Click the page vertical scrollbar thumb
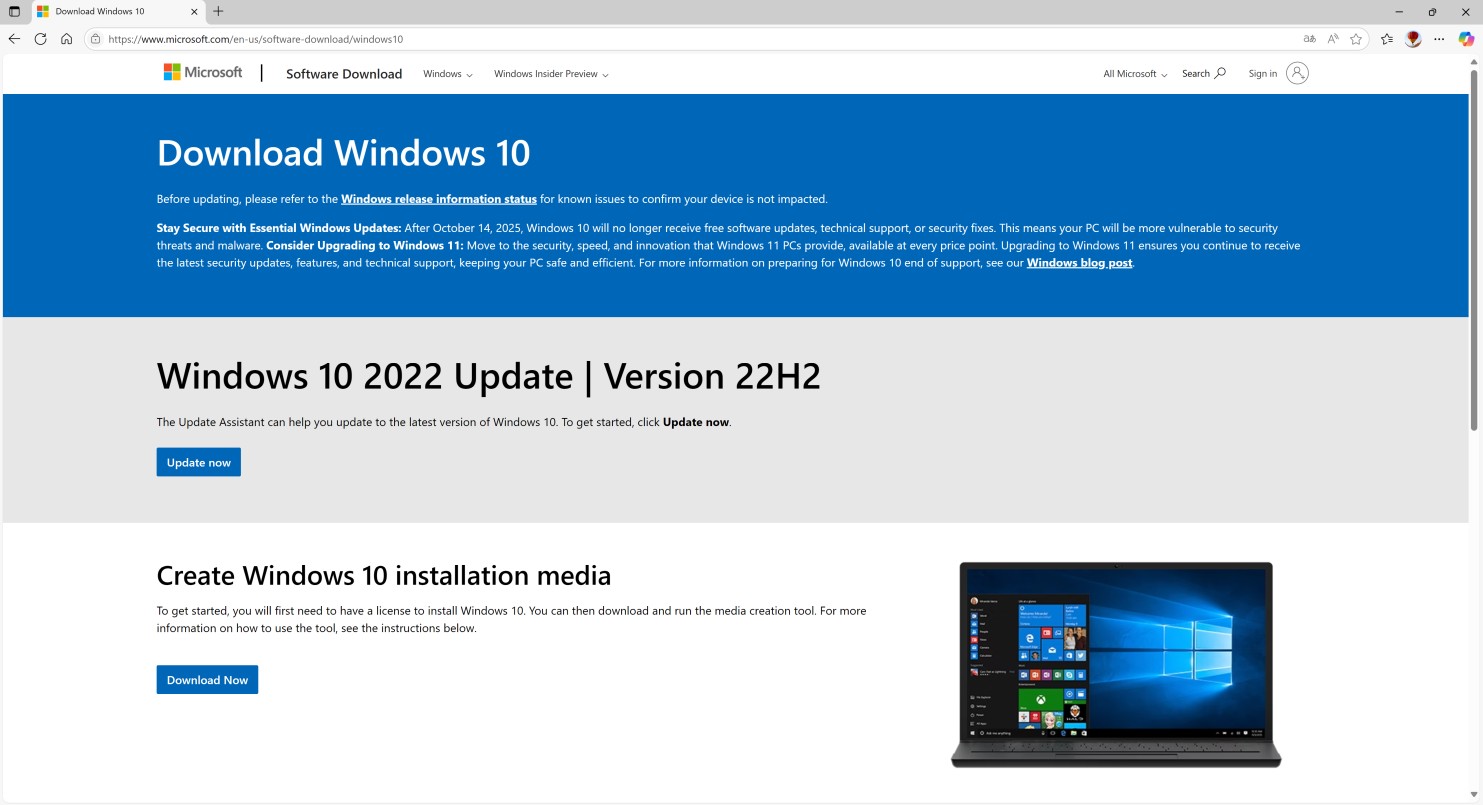Viewport: 1483px width, 805px height. (x=1474, y=250)
